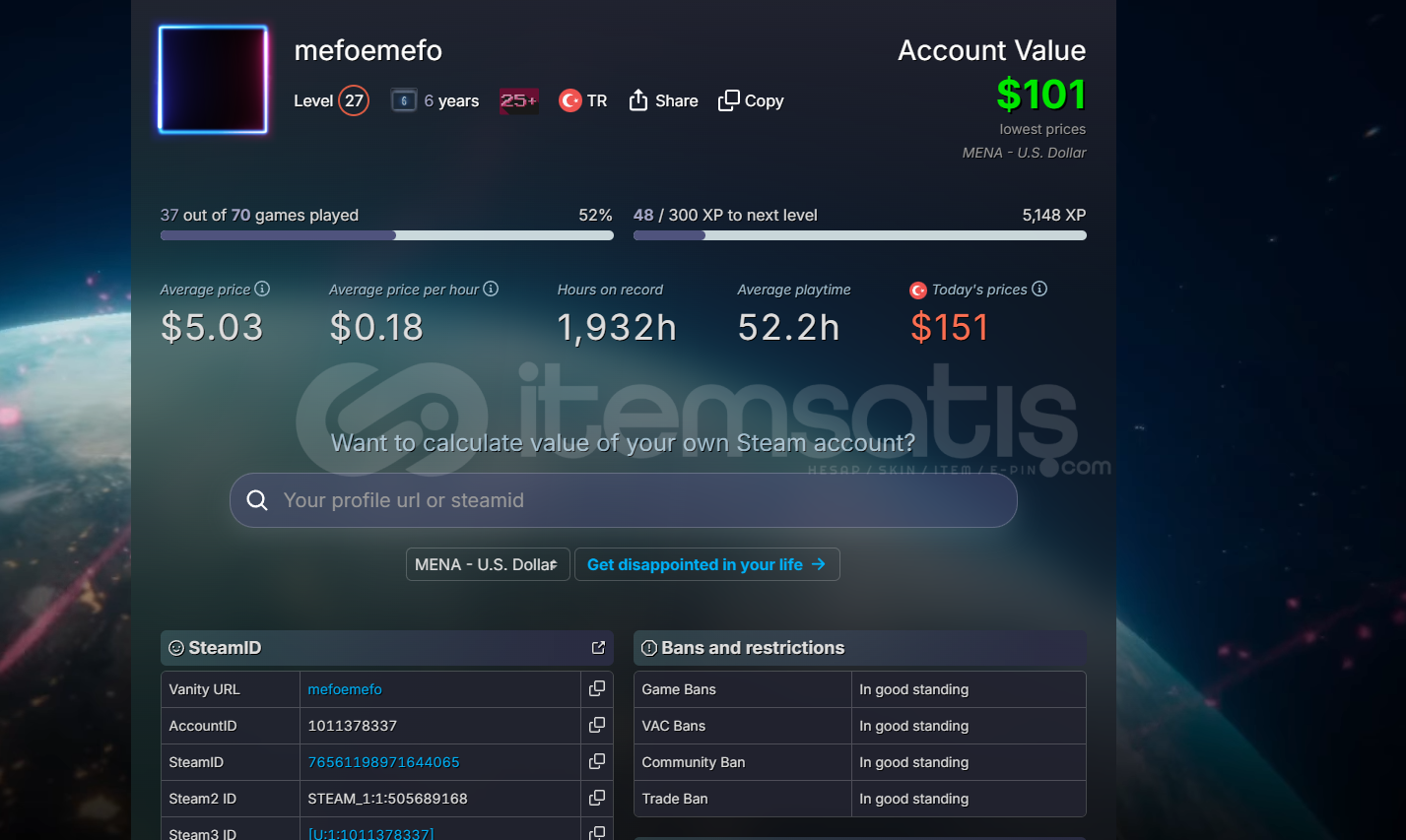
Task: Click the $5.03 average price value
Action: pyautogui.click(x=212, y=327)
